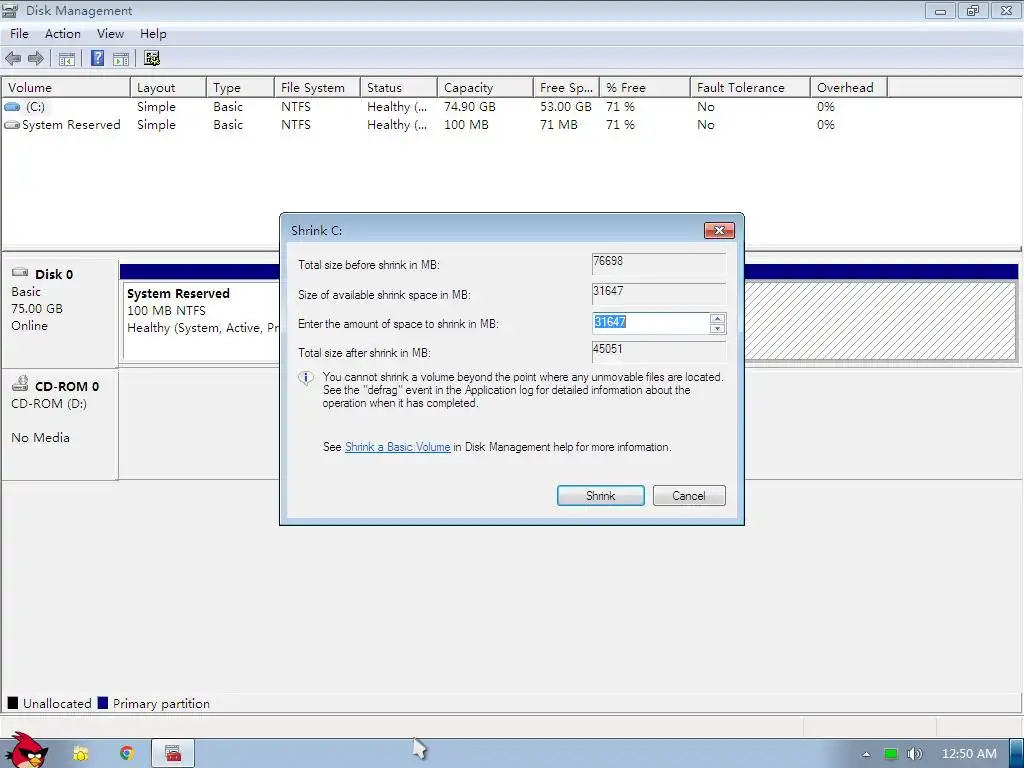Click the Disk Management title bar icon

[10, 10]
